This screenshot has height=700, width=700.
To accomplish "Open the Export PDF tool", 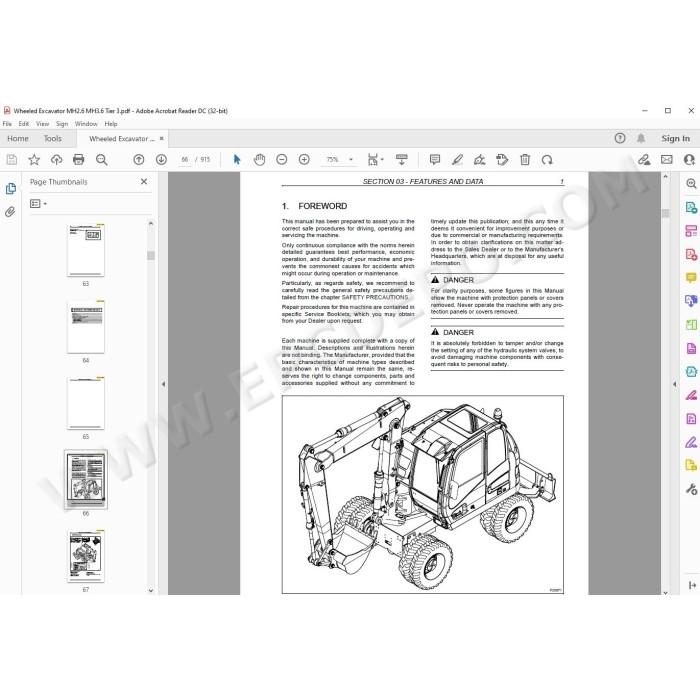I will pyautogui.click(x=691, y=207).
